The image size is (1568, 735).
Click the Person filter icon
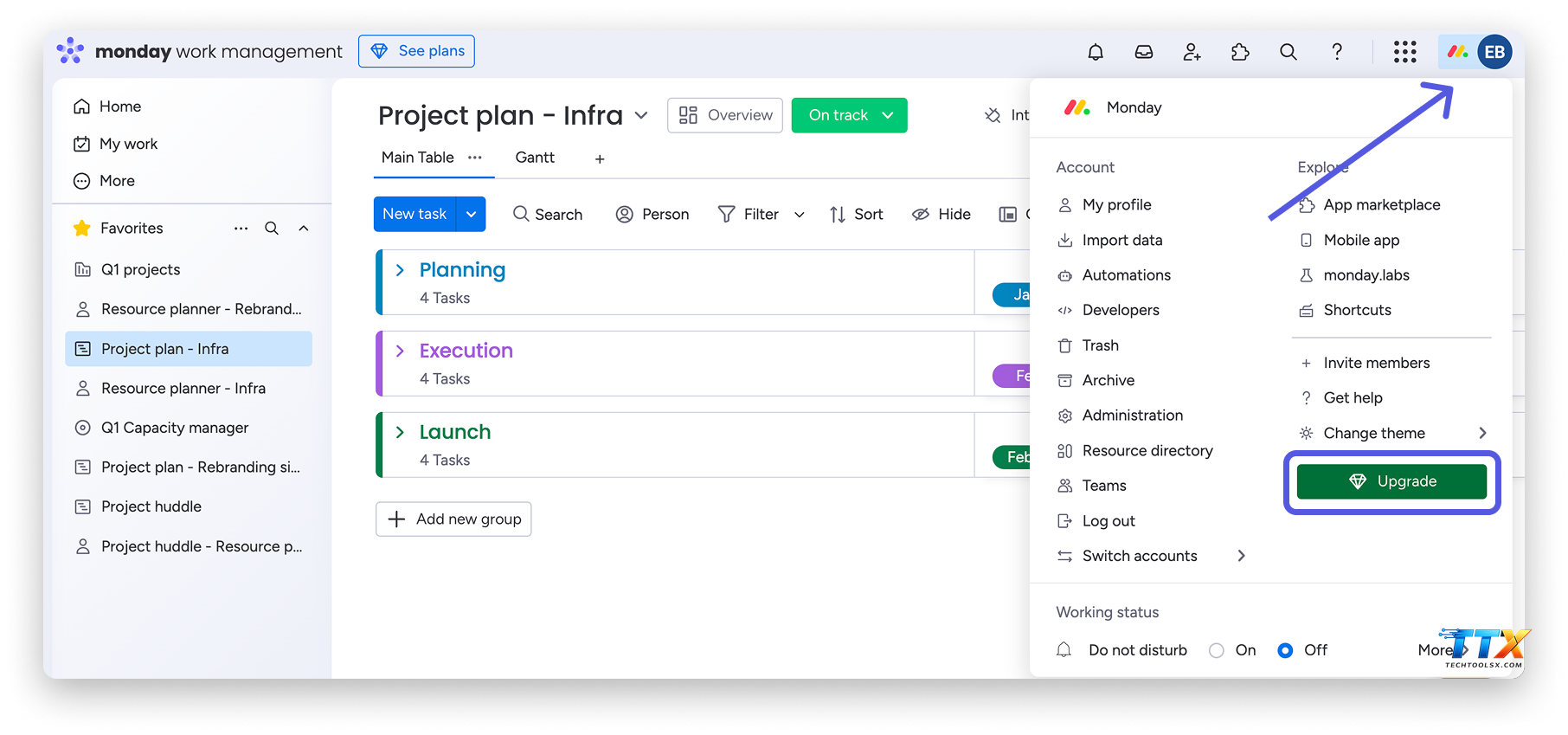click(x=624, y=215)
